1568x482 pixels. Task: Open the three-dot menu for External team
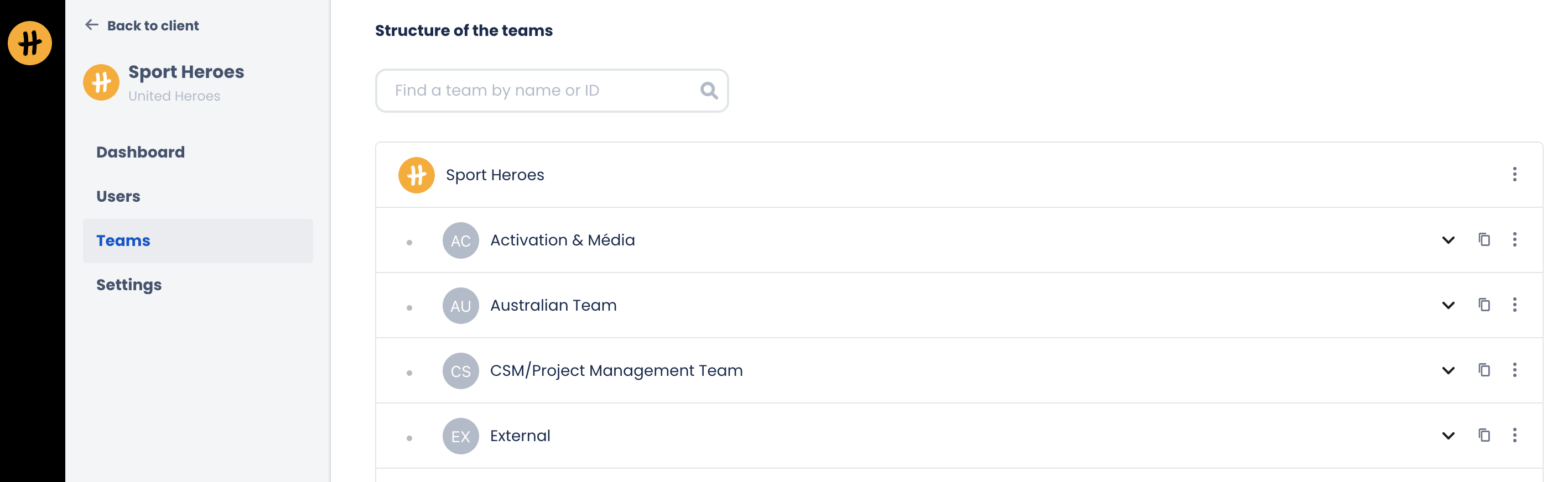[x=1514, y=435]
